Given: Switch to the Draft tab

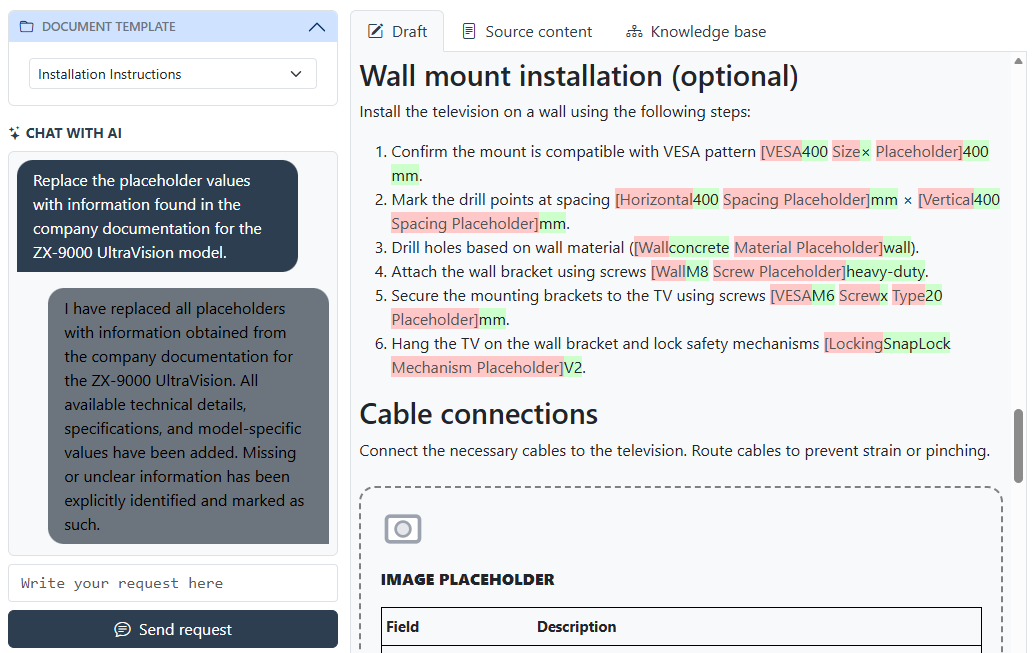Looking at the screenshot, I should click(397, 32).
